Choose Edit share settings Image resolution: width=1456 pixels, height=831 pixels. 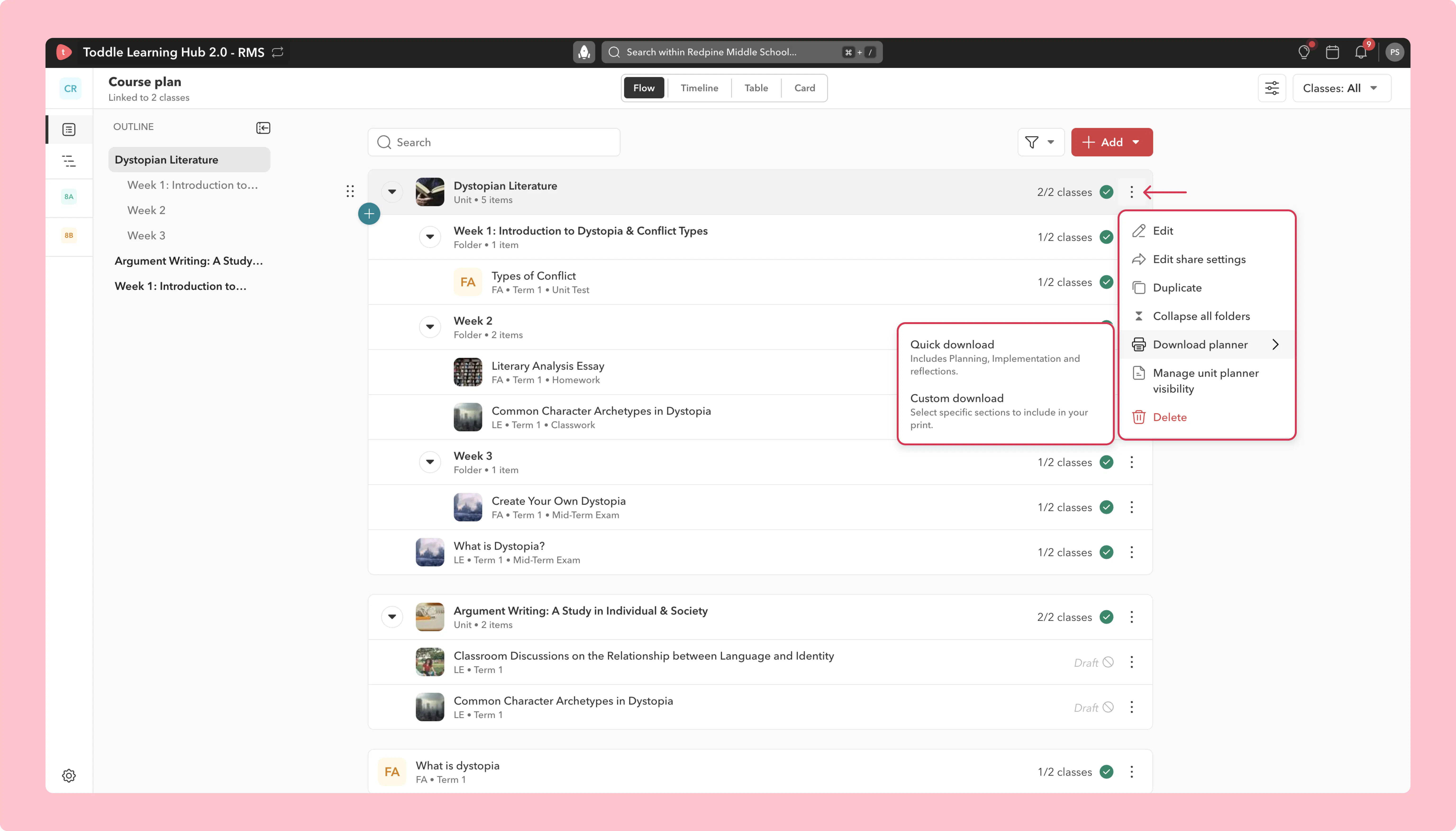1206,259
